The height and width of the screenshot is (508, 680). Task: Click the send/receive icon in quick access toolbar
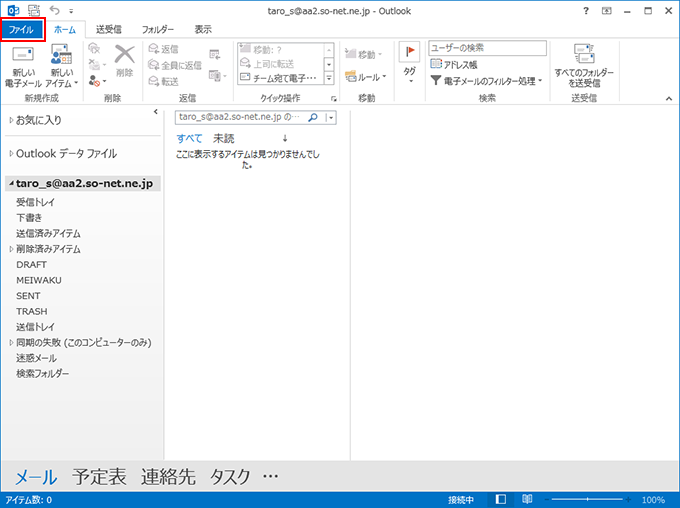click(34, 10)
